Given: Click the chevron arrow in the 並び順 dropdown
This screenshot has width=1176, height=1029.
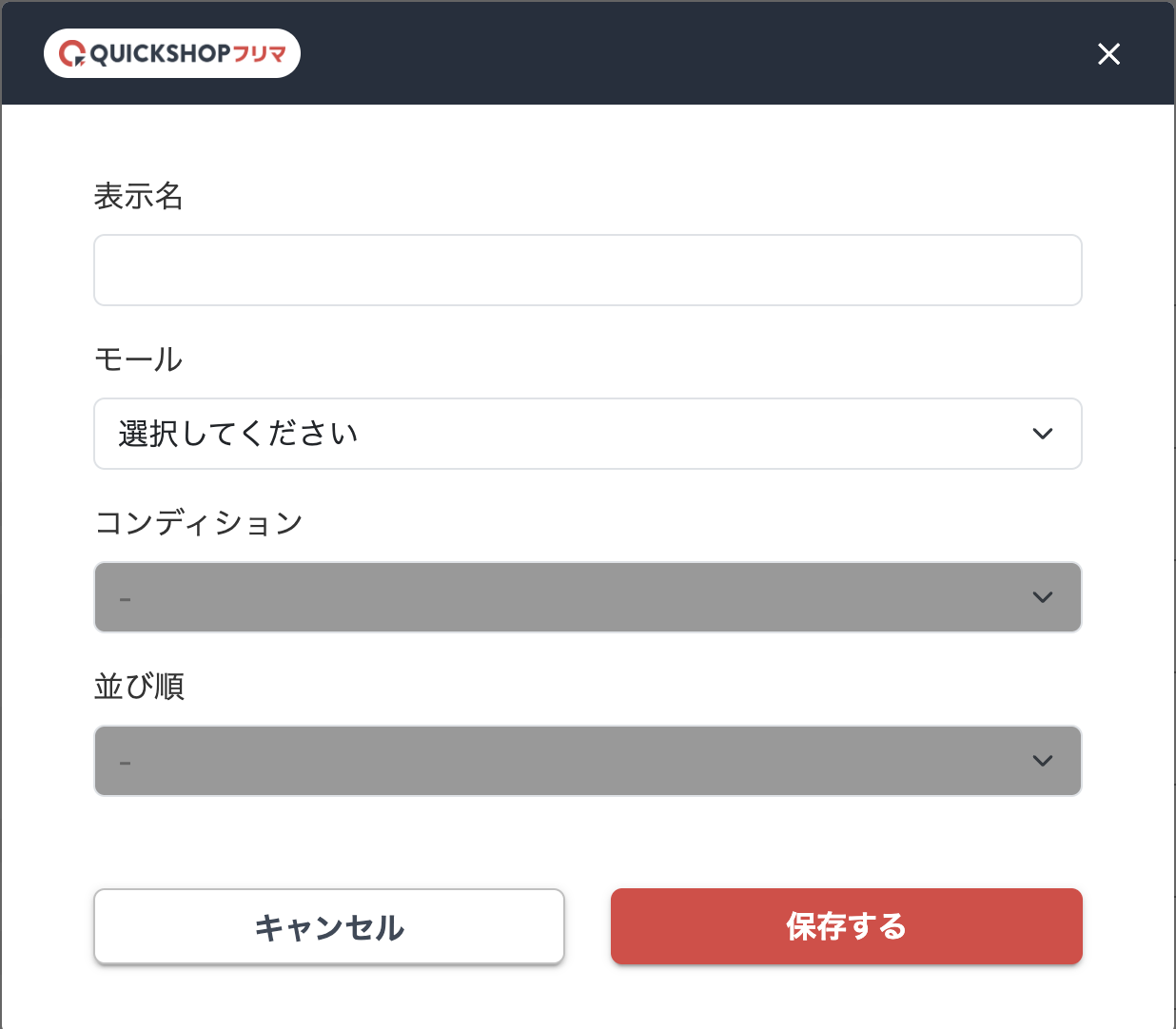Looking at the screenshot, I should (x=1043, y=761).
